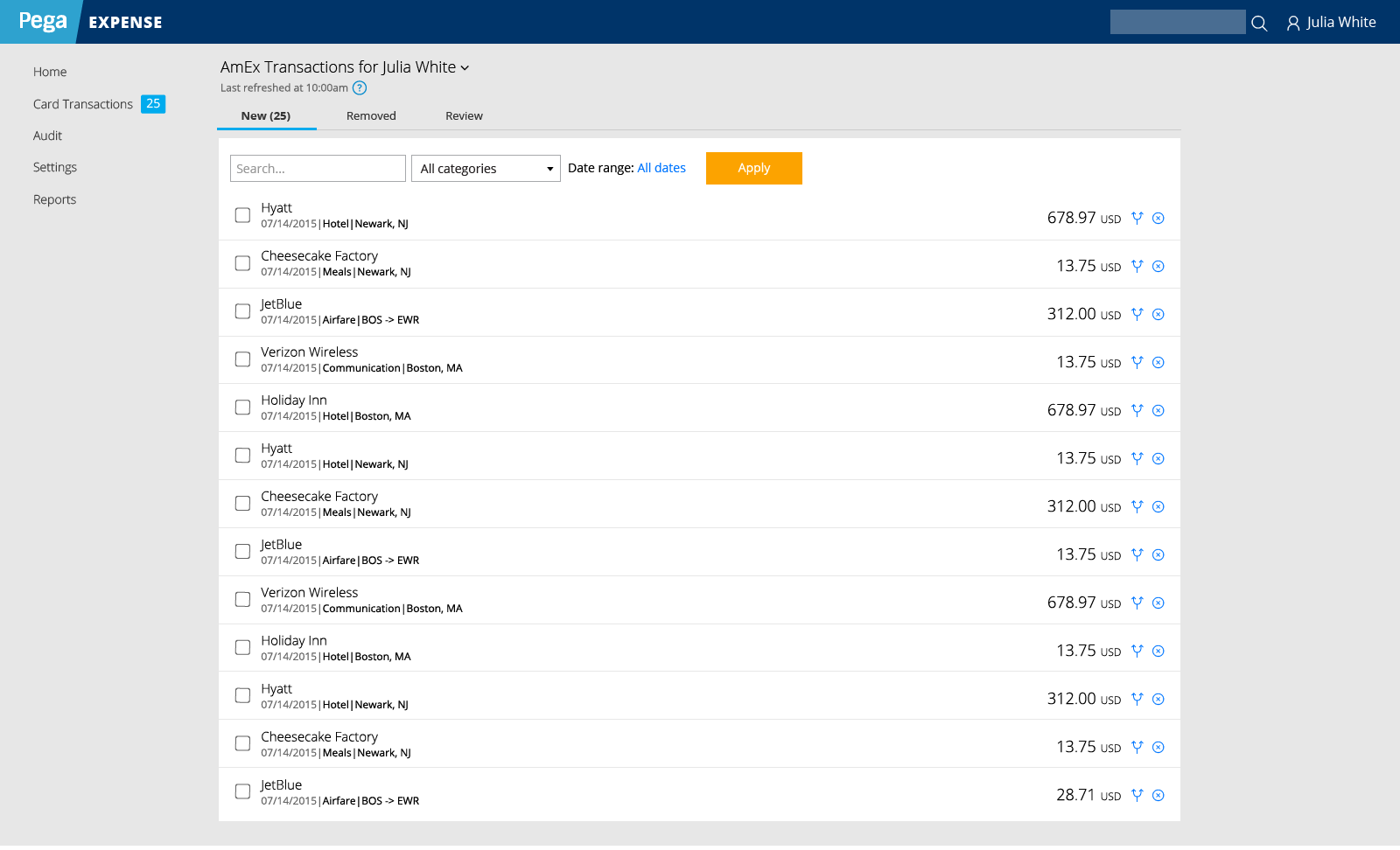Open Reports in the sidebar
Image resolution: width=1400 pixels, height=850 pixels.
point(54,199)
